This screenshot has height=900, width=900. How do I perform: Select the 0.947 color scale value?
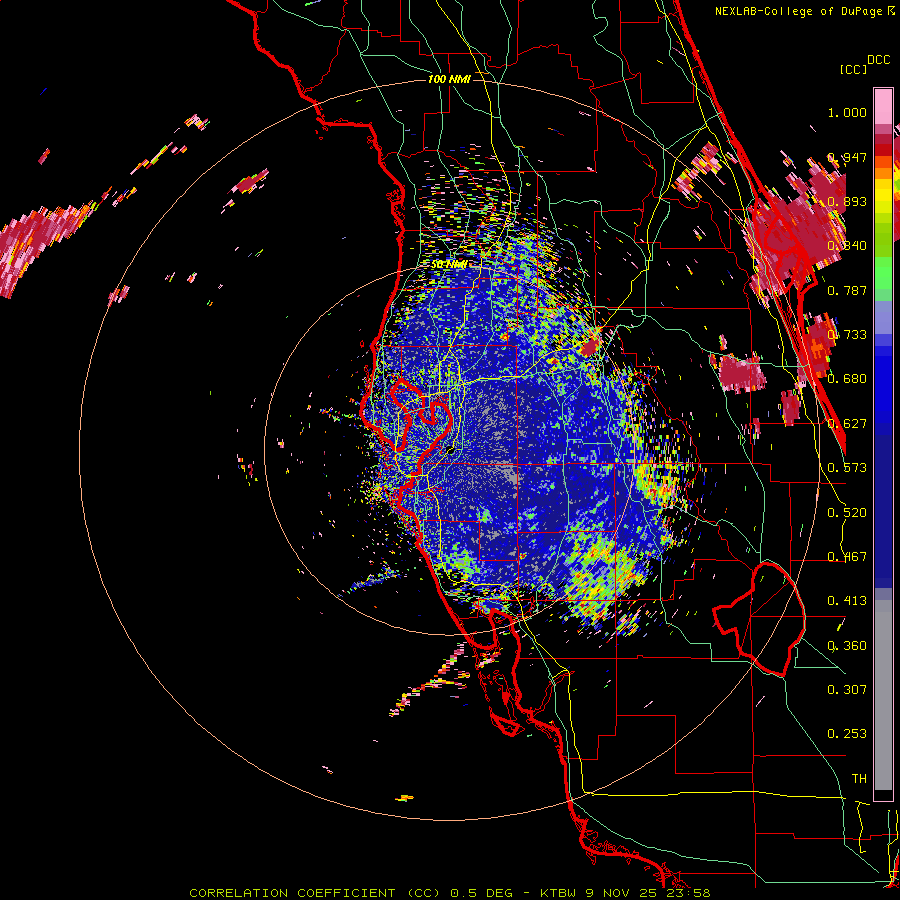point(847,157)
